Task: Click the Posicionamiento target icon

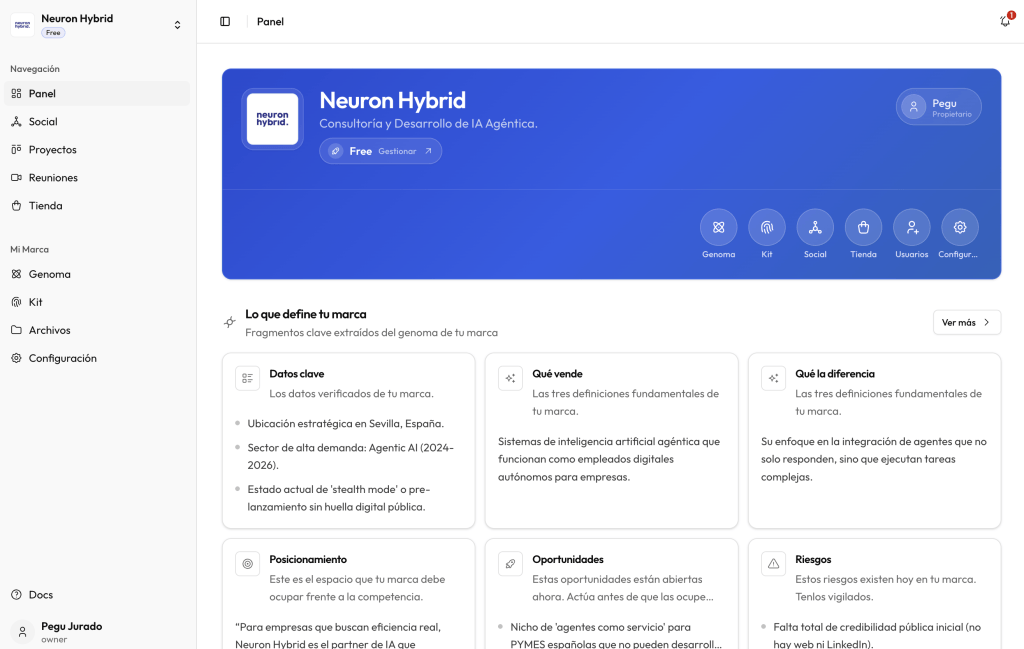Action: [248, 563]
